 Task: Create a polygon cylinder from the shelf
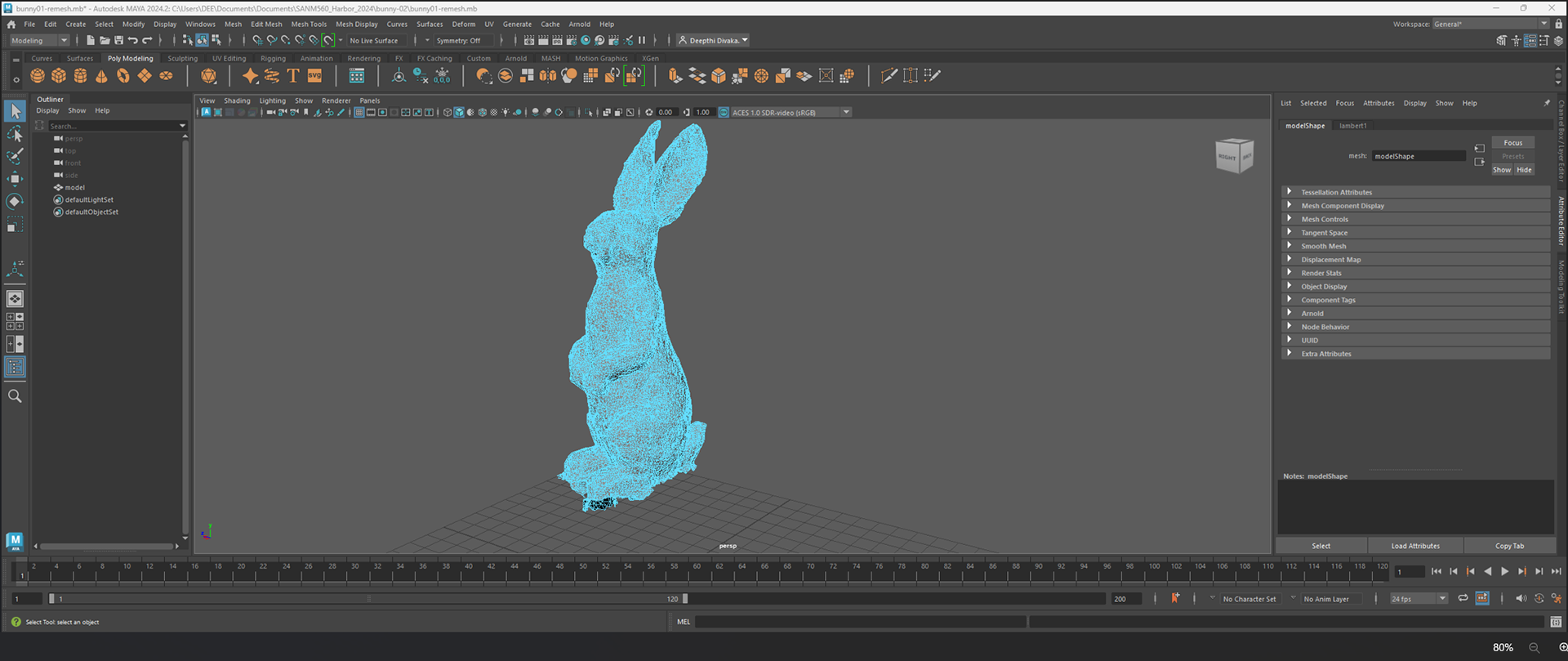pos(80,76)
